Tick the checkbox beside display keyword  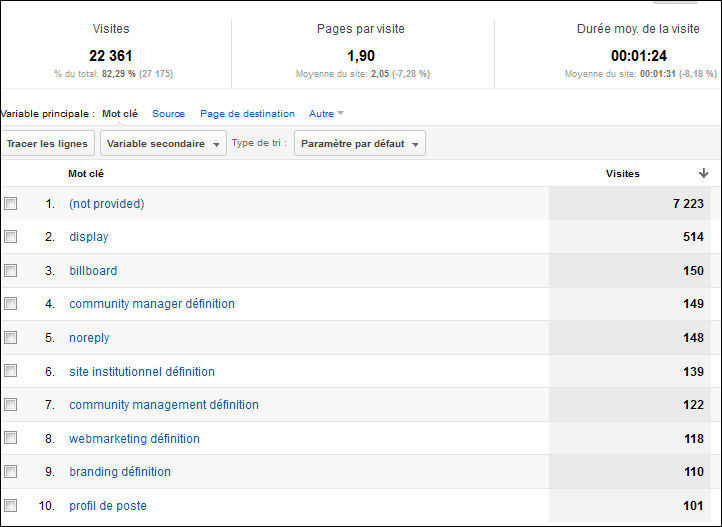point(11,237)
